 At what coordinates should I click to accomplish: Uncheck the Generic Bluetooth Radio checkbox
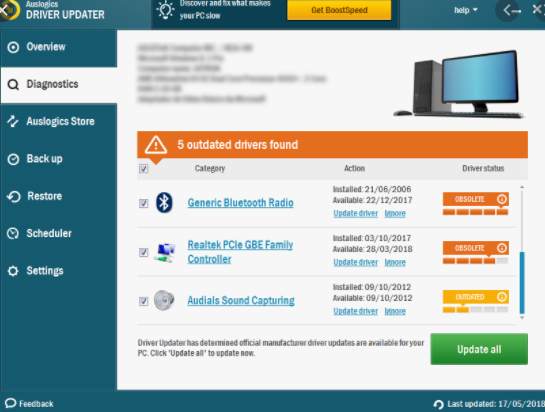144,203
